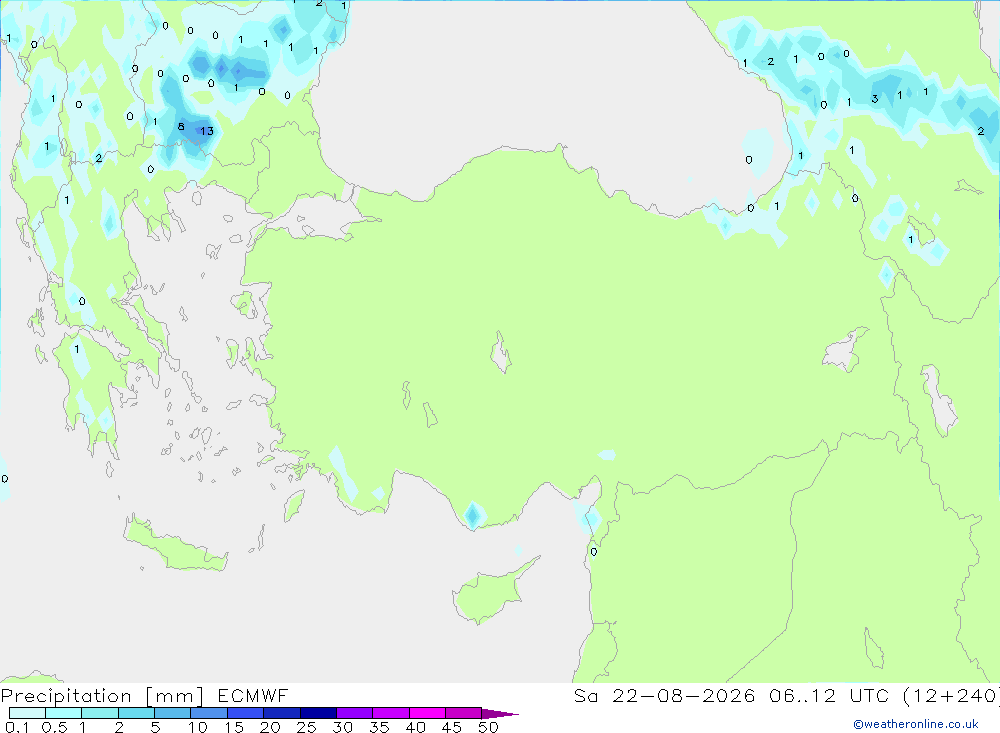
Task: Select the 2–5 mm legend swatch
Action: [136, 713]
